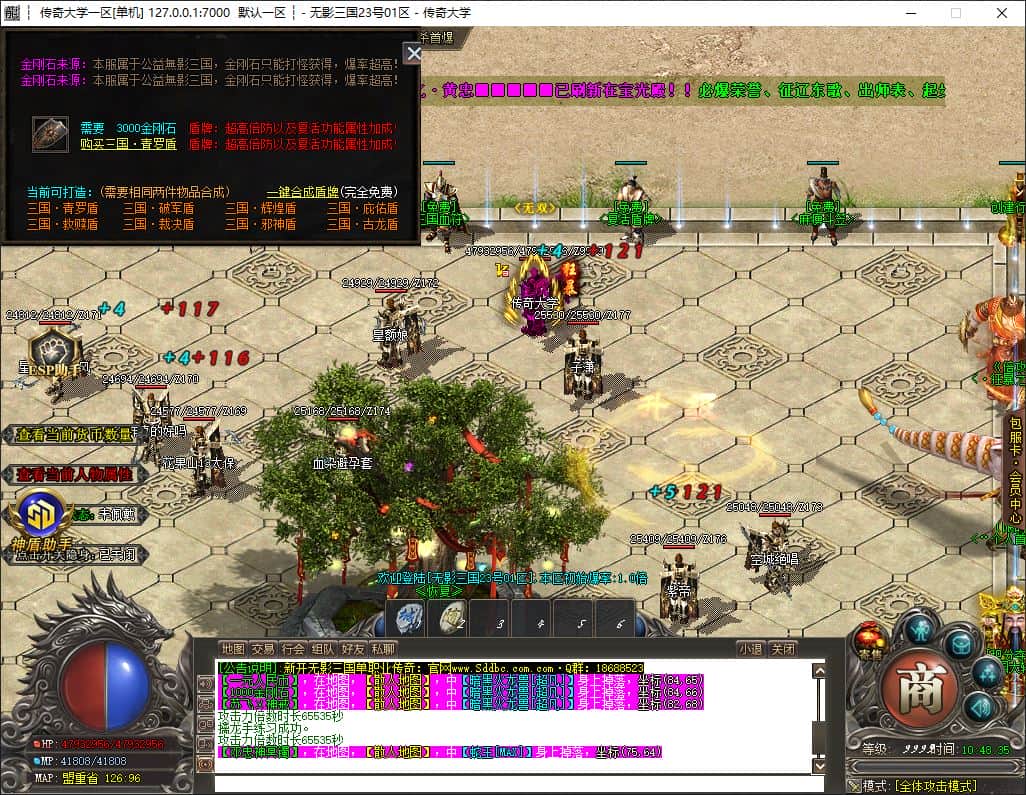Viewport: 1026px width, 795px height.
Task: Toggle second chat filter icon on left
Action: (x=205, y=703)
